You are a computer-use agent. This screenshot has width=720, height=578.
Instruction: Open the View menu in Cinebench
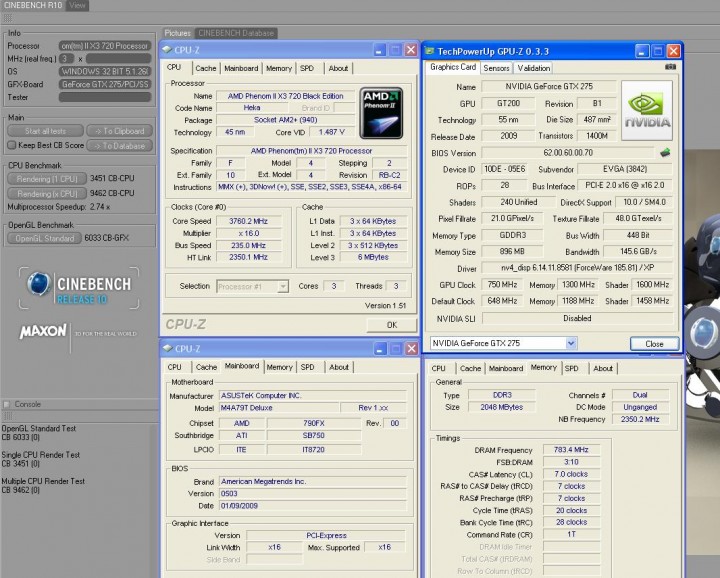tap(77, 5)
